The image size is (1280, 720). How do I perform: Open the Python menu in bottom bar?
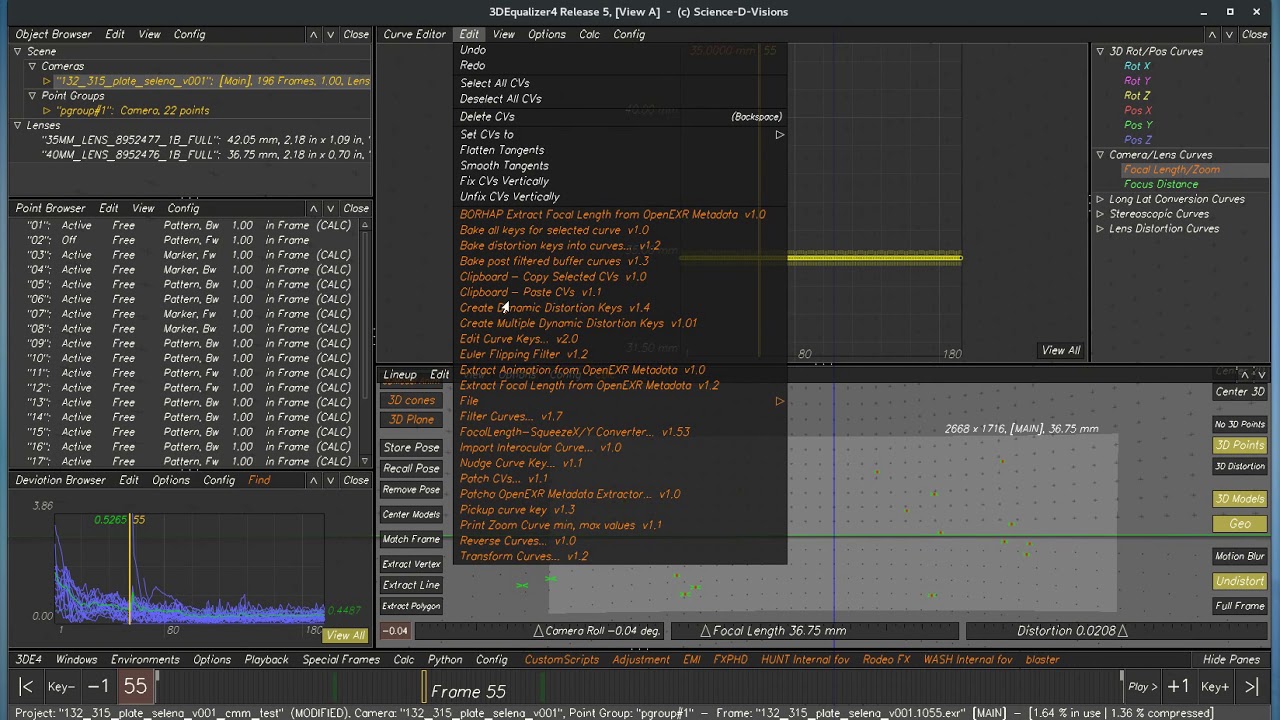tap(445, 660)
